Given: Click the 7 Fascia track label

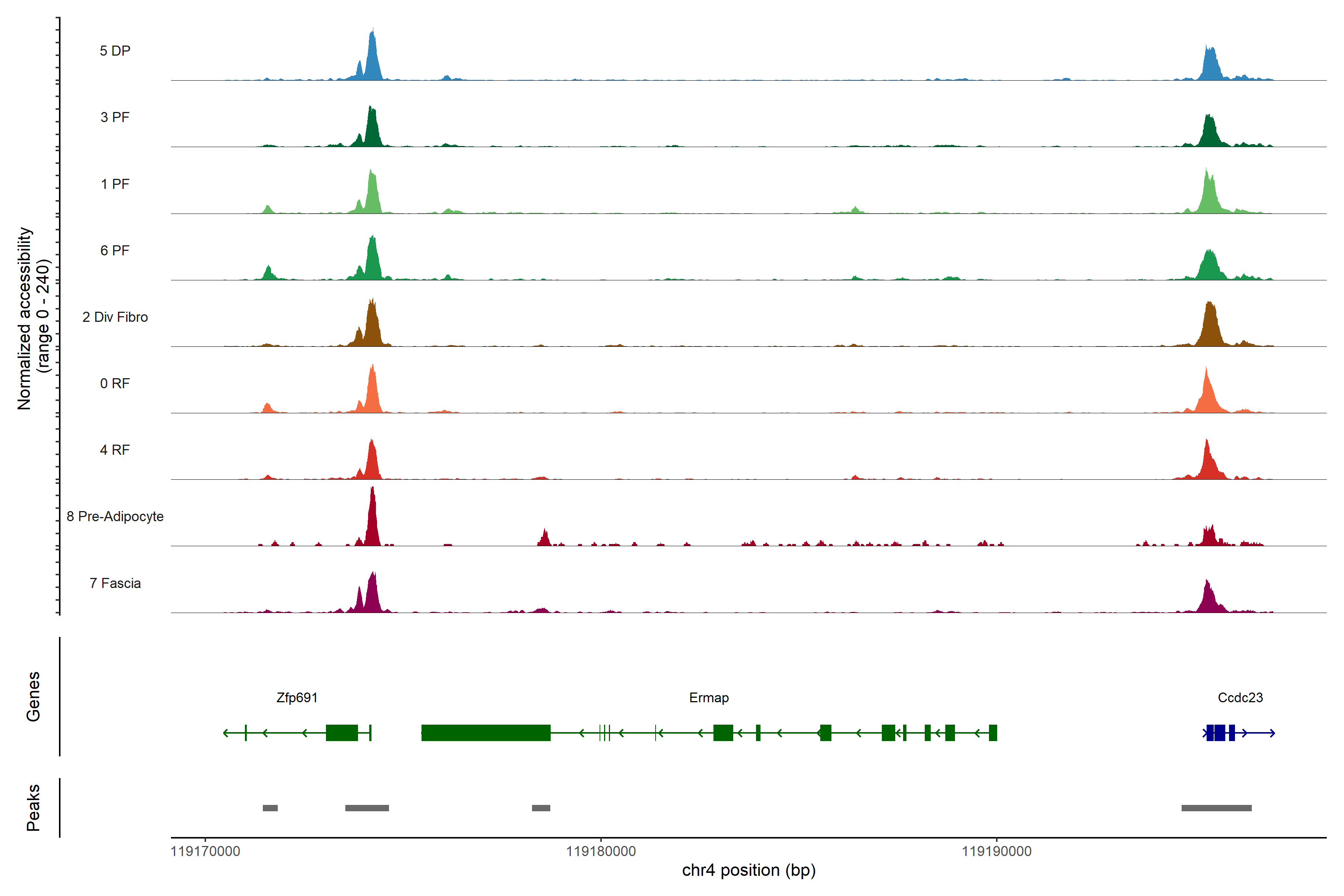Looking at the screenshot, I should 115,584.
